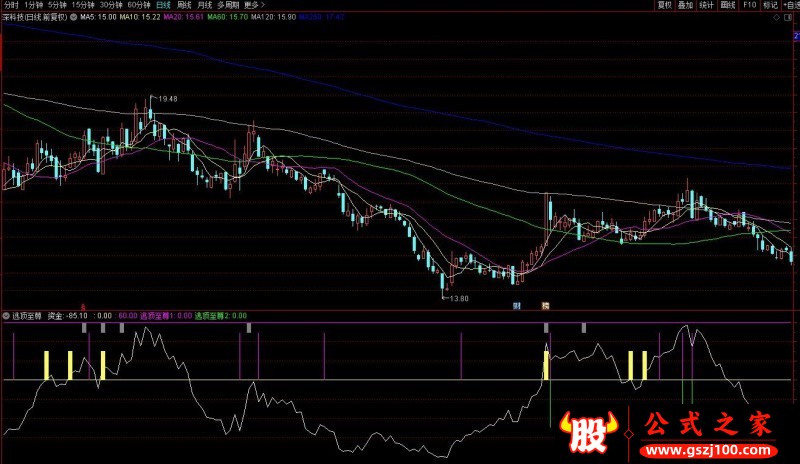The image size is (800, 464).
Task: Add stock to 自选 watchlist
Action: [790, 5]
